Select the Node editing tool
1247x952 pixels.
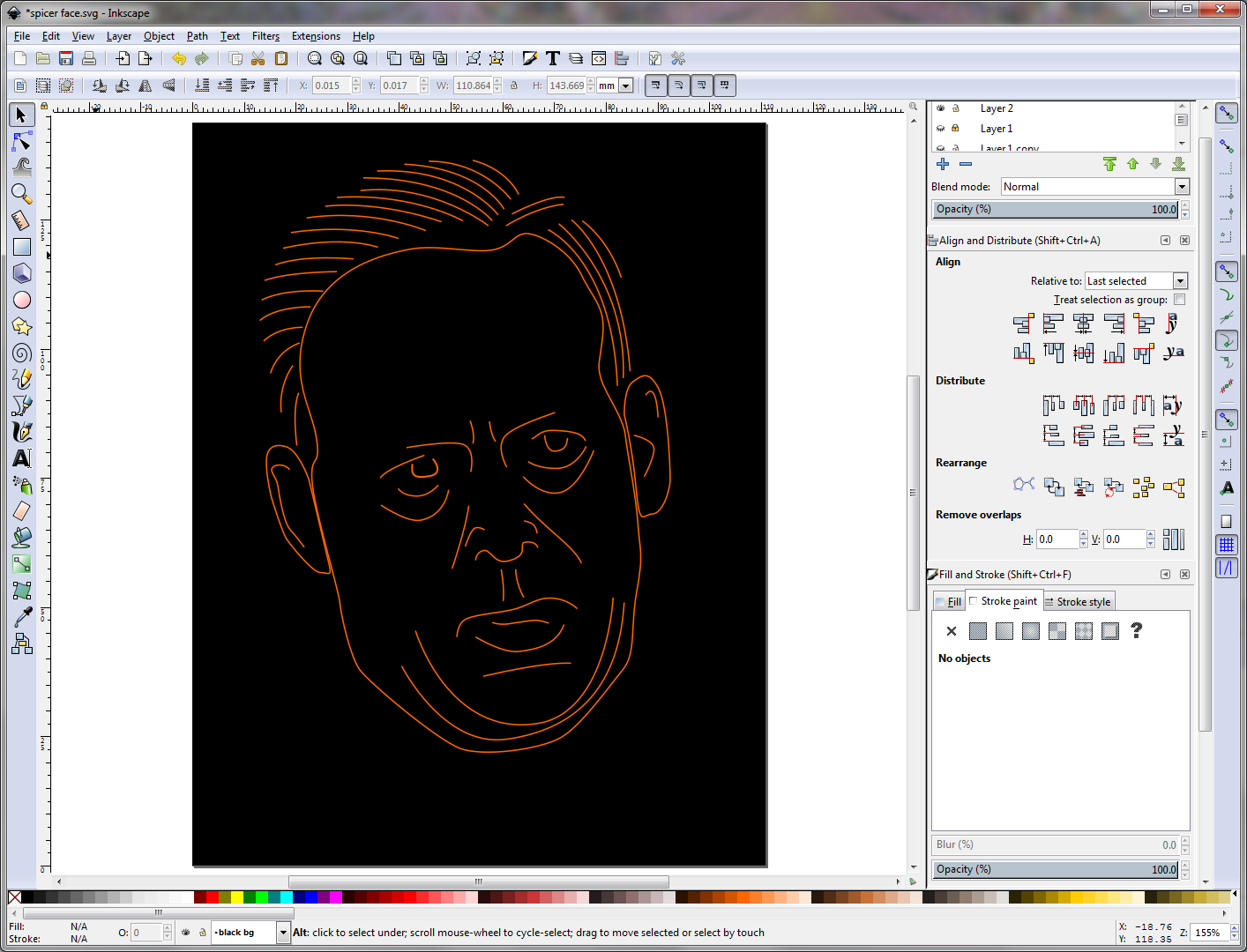[22, 141]
